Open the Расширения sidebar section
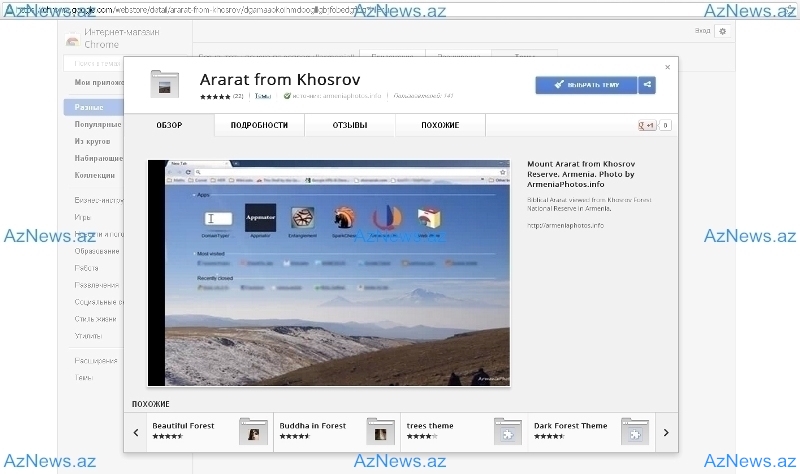This screenshot has width=800, height=474. point(95,361)
